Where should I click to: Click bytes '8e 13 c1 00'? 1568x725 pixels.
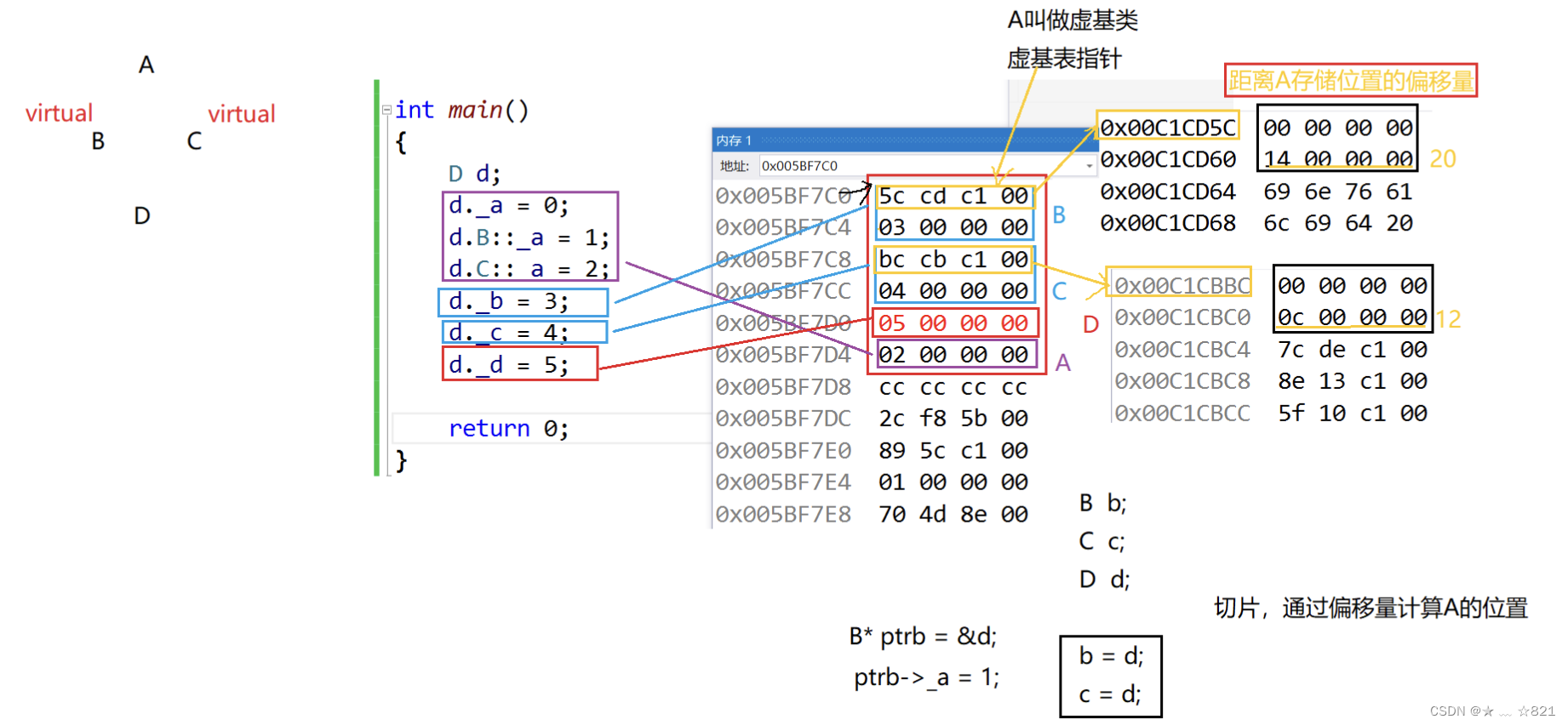[x=1353, y=381]
